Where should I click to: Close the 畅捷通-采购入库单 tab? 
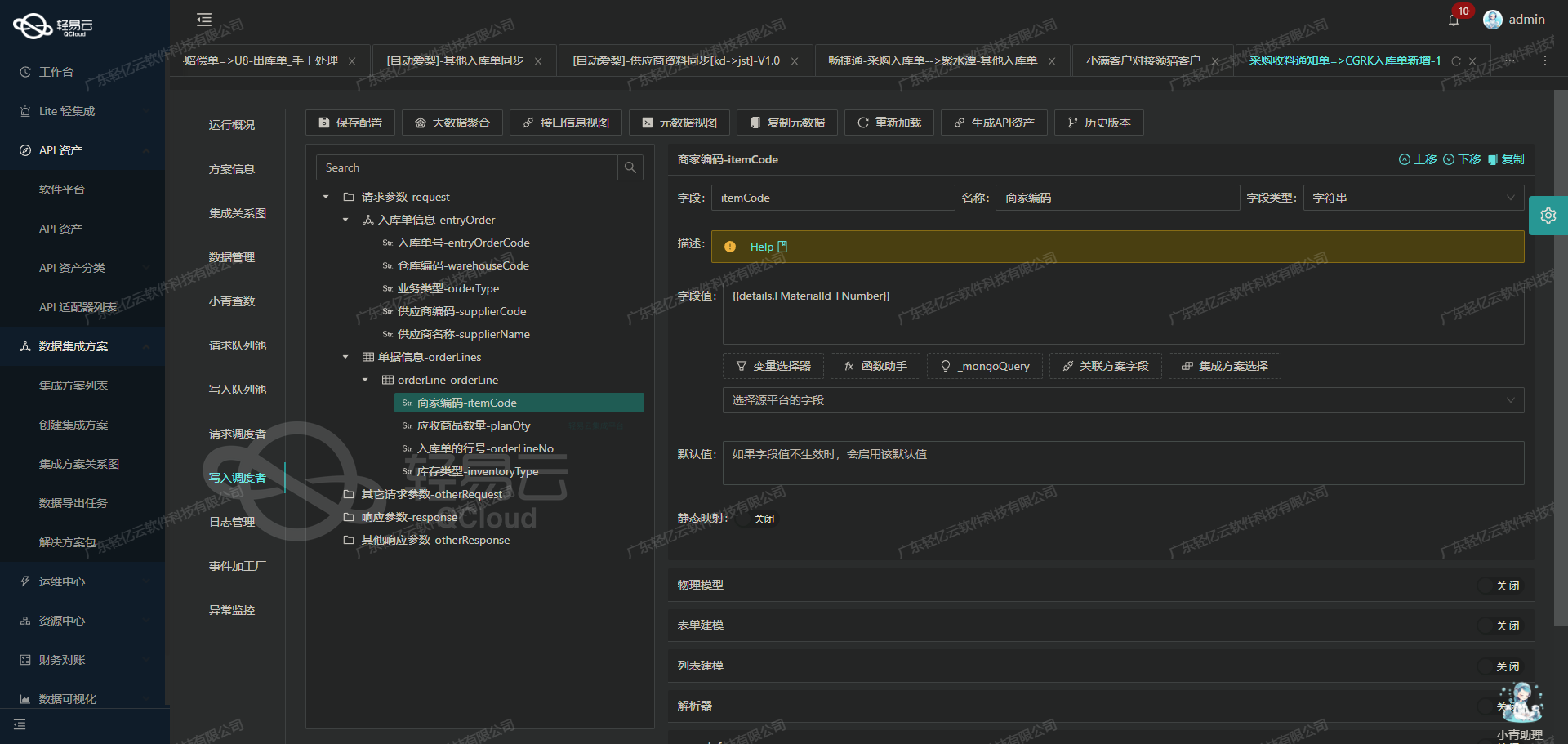click(x=1052, y=61)
